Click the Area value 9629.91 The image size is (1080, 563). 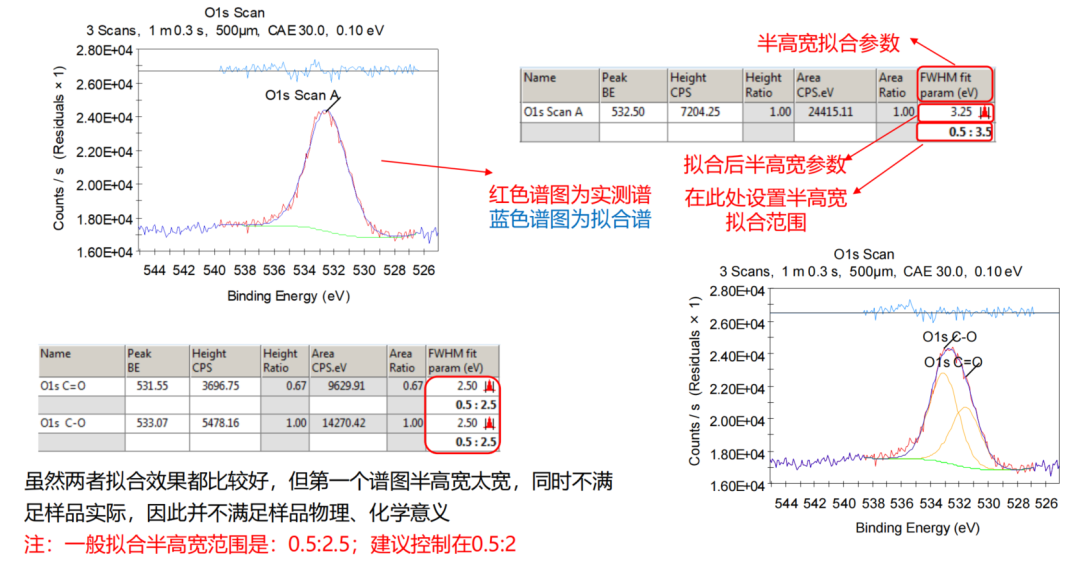pyautogui.click(x=347, y=387)
